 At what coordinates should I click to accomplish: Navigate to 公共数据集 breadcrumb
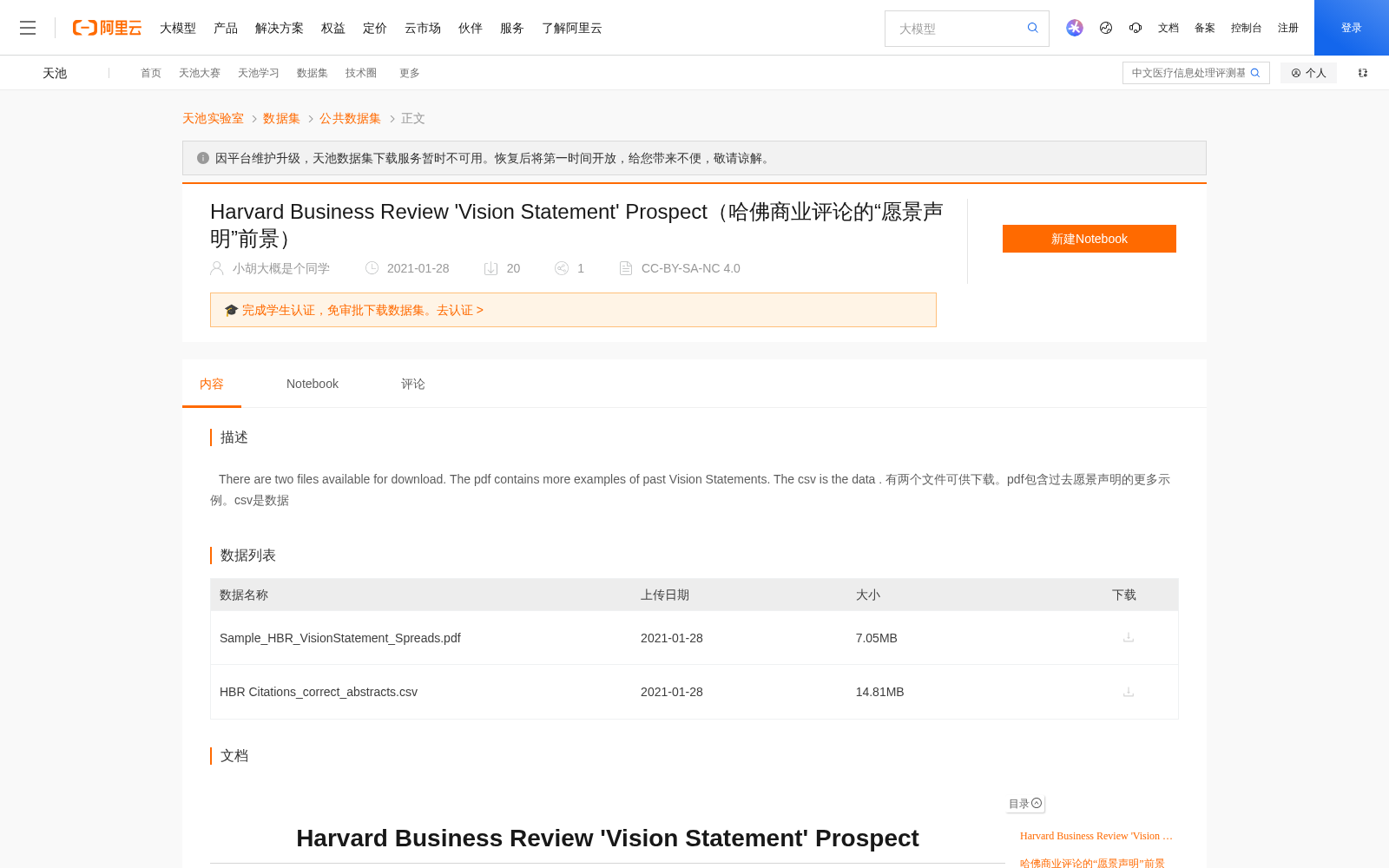pos(350,118)
